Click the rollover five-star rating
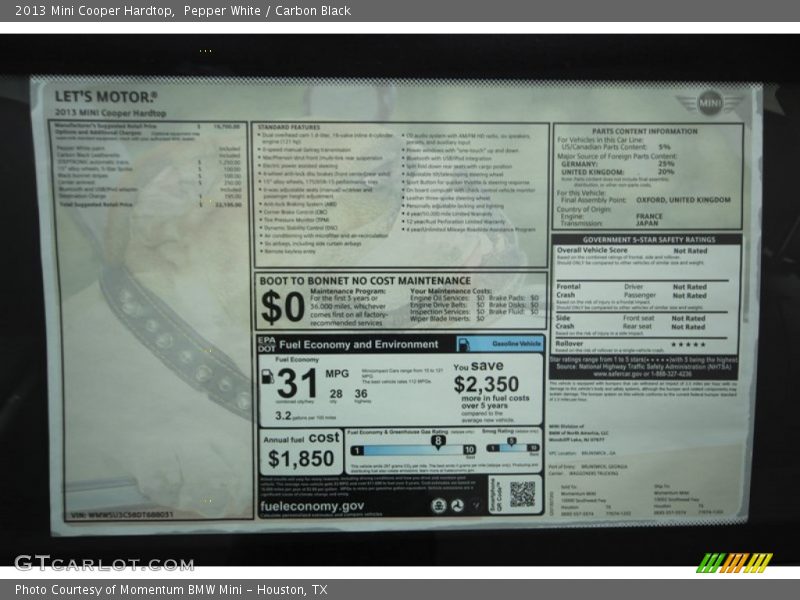Image resolution: width=800 pixels, height=600 pixels. point(688,345)
